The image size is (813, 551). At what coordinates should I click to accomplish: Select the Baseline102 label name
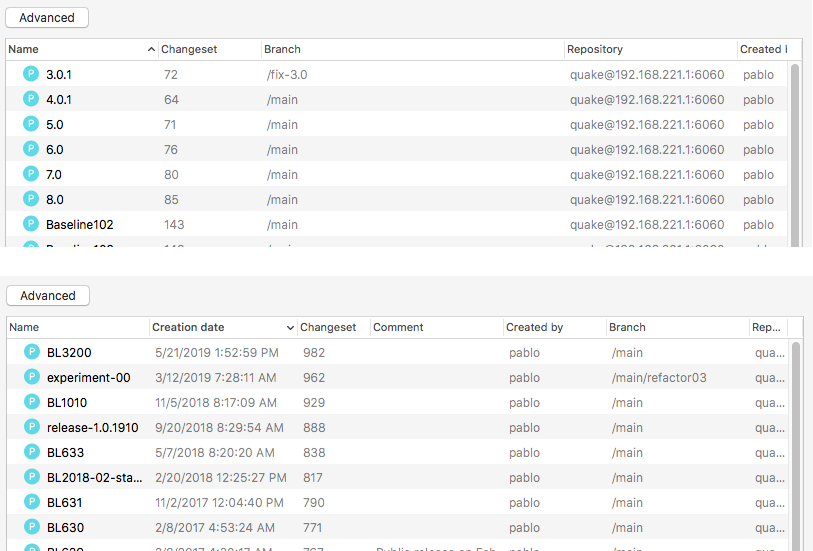(x=79, y=224)
